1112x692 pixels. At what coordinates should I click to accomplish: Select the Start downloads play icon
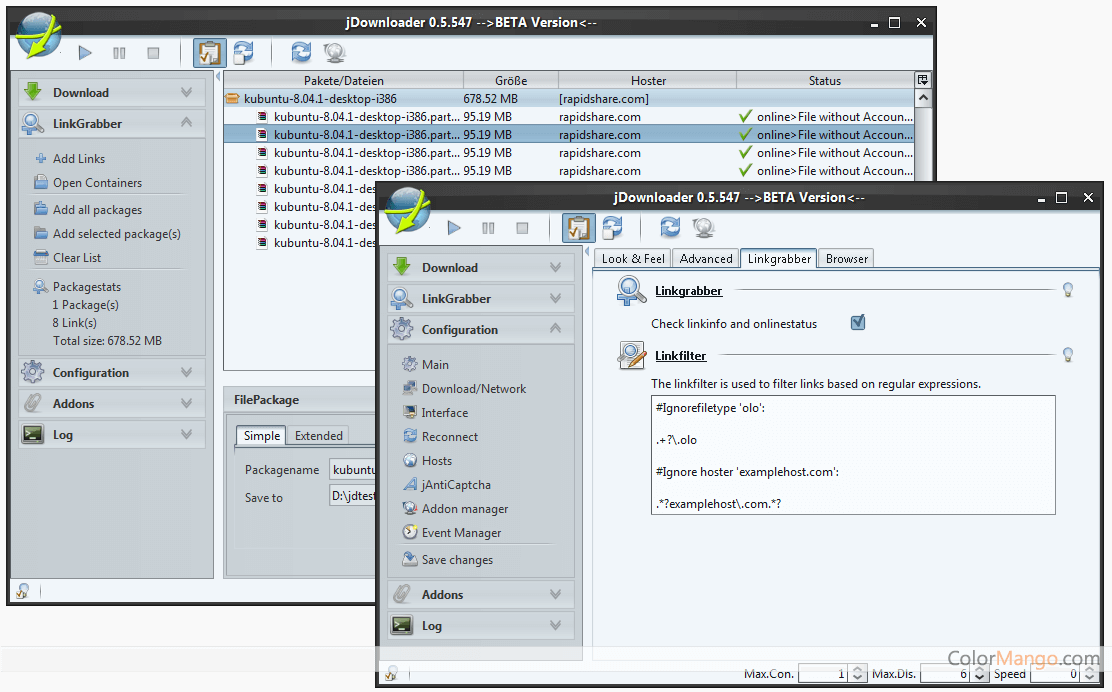(453, 228)
